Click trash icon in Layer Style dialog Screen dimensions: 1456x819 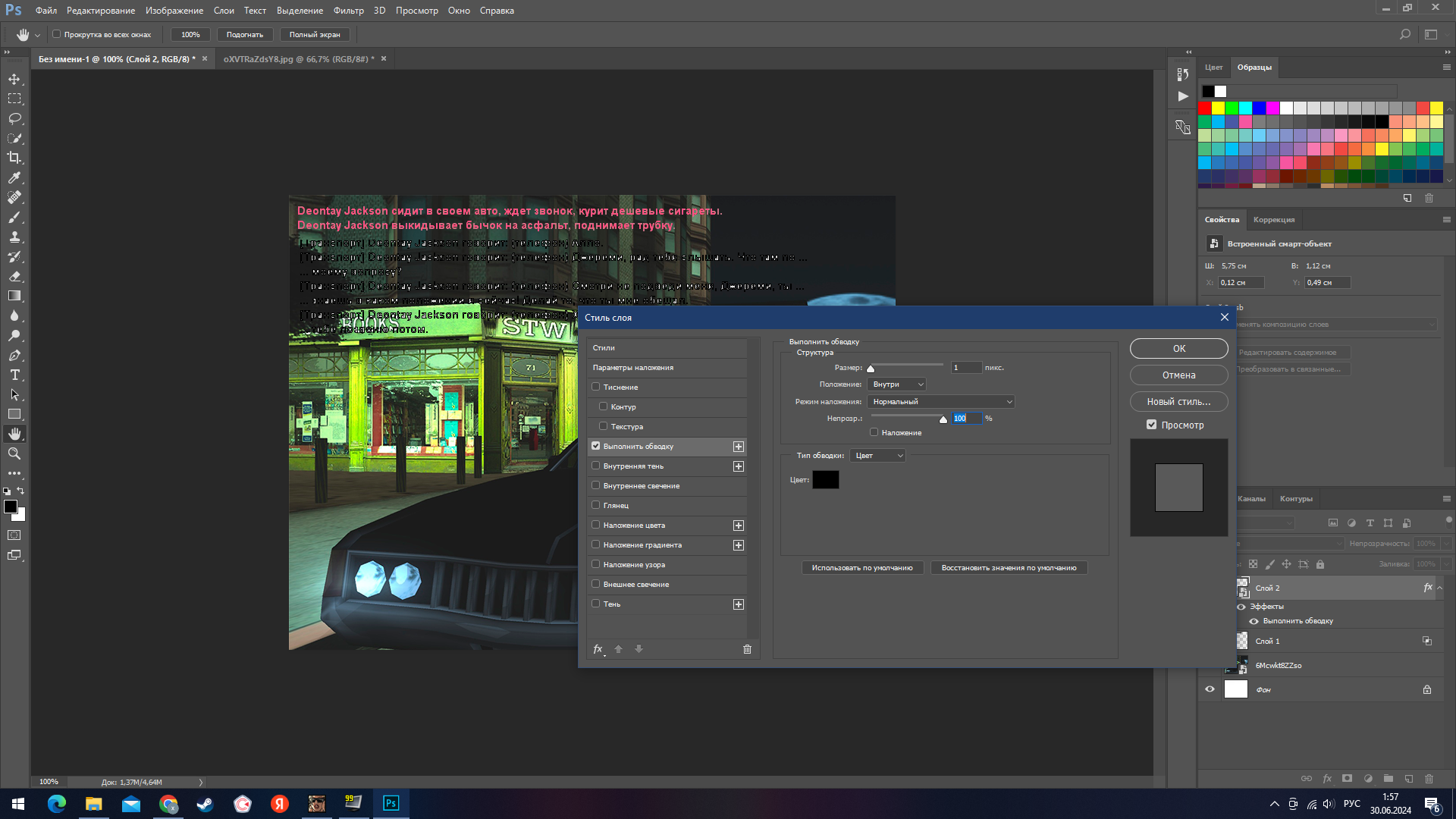click(x=747, y=649)
